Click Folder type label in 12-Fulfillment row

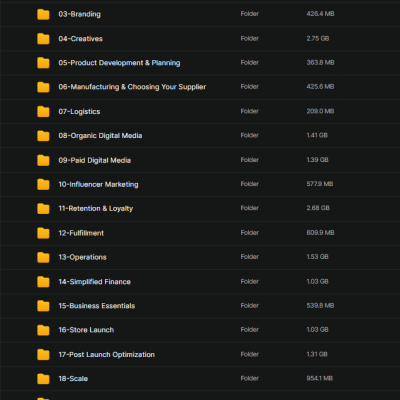(x=250, y=233)
